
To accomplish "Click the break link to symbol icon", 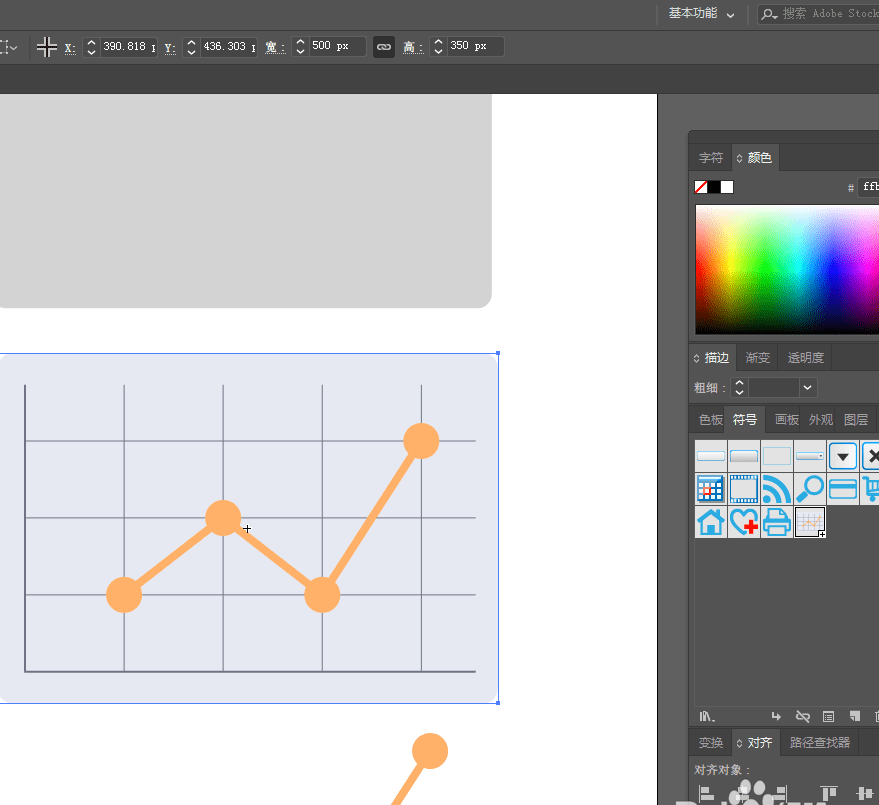I will point(803,716).
